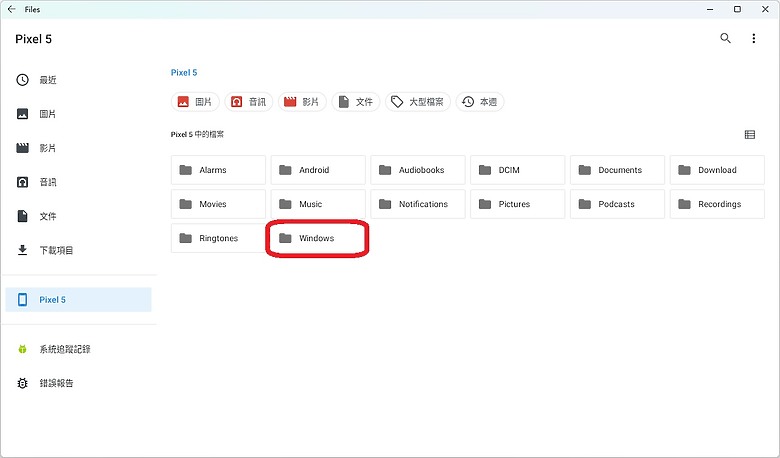The height and width of the screenshot is (458, 780).
Task: Switch to list view layout icon
Action: 750,134
